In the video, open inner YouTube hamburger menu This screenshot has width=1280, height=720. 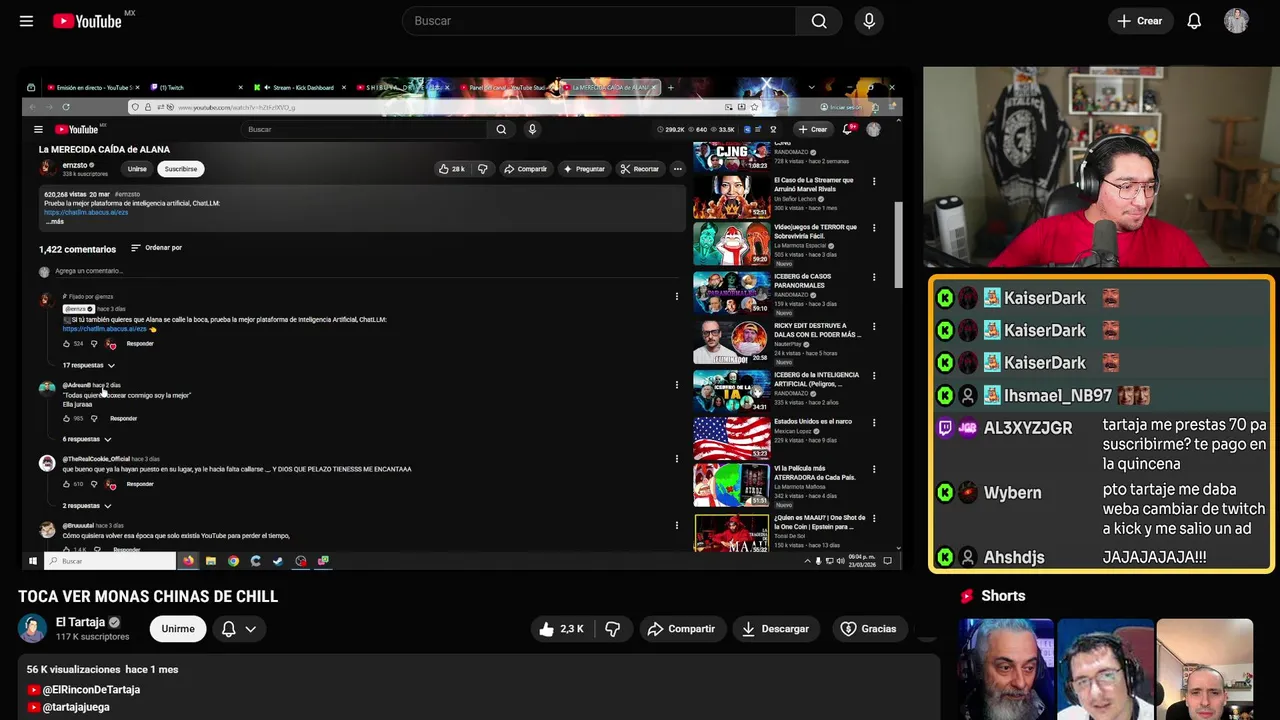(x=38, y=129)
